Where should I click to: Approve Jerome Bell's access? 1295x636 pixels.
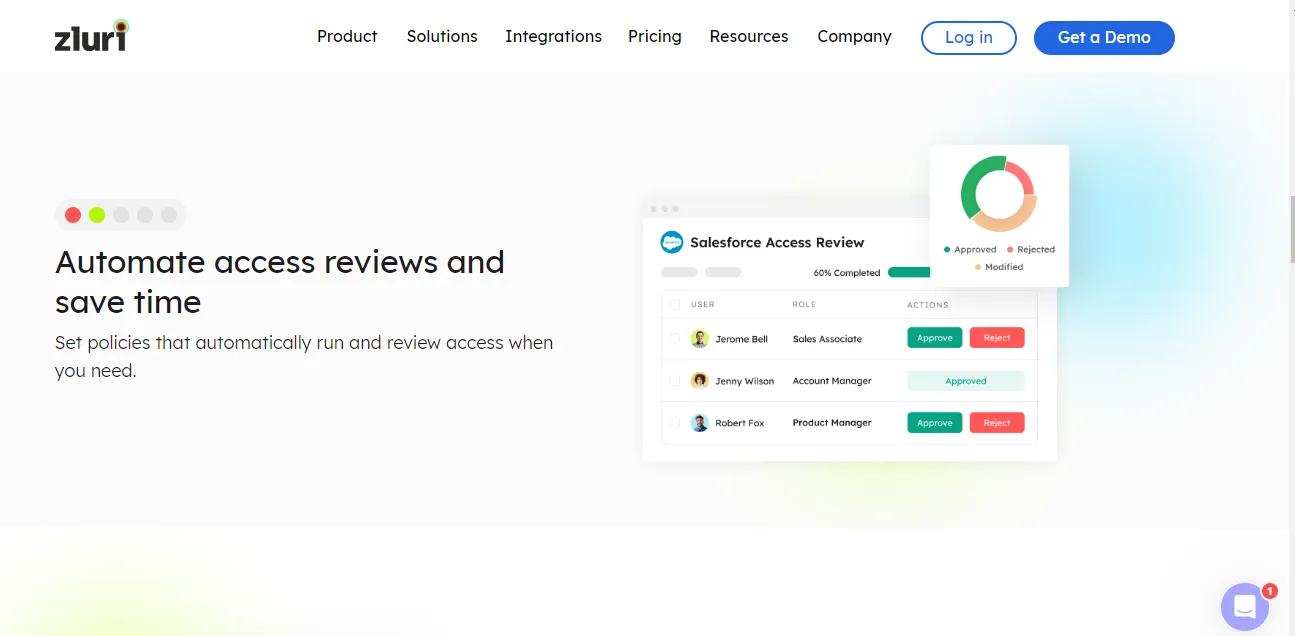(x=935, y=338)
